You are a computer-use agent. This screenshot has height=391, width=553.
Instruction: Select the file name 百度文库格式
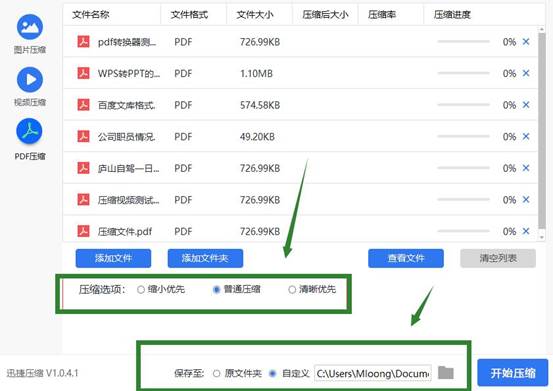(x=127, y=105)
